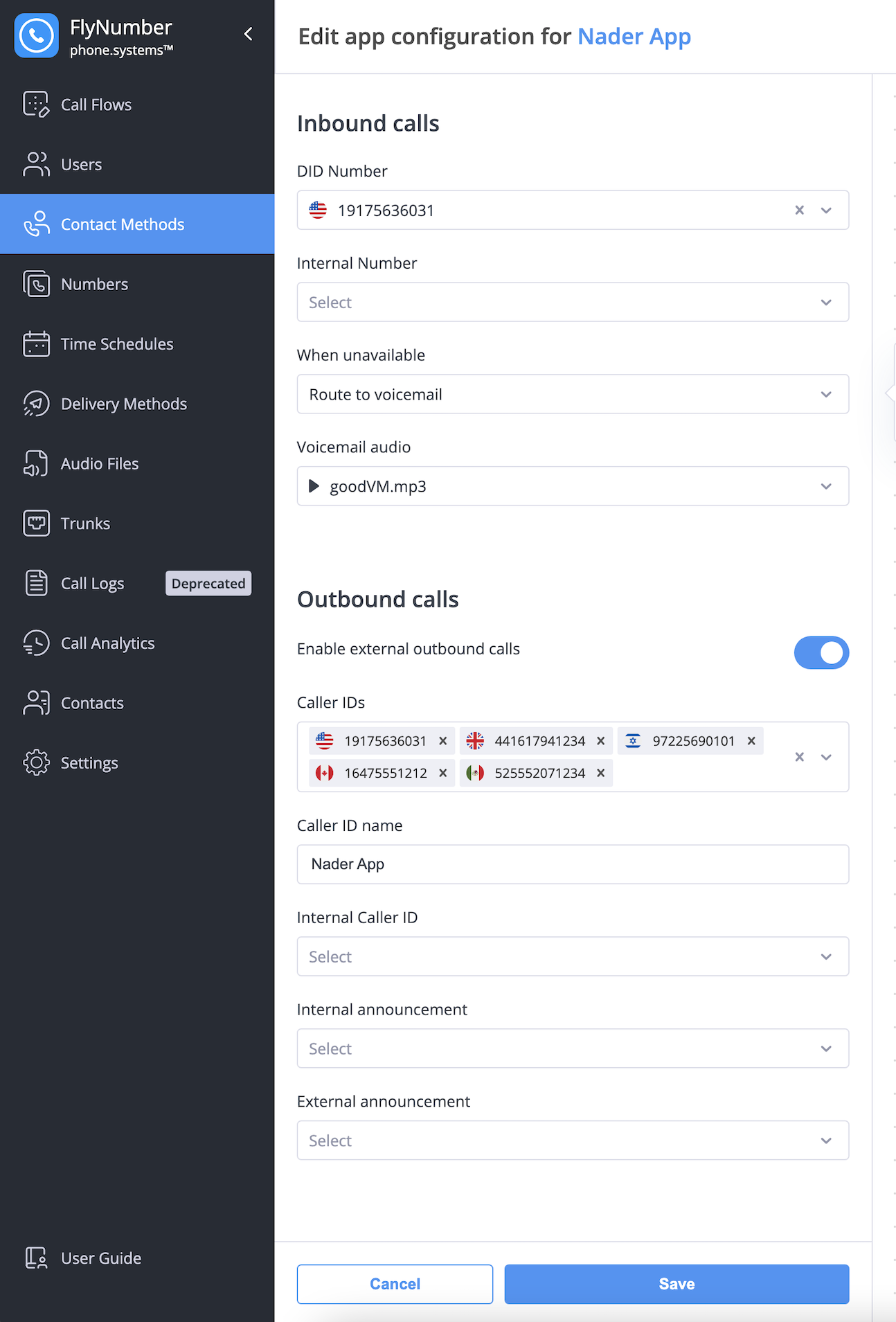
Task: Click the Call Logs document icon
Action: (36, 583)
